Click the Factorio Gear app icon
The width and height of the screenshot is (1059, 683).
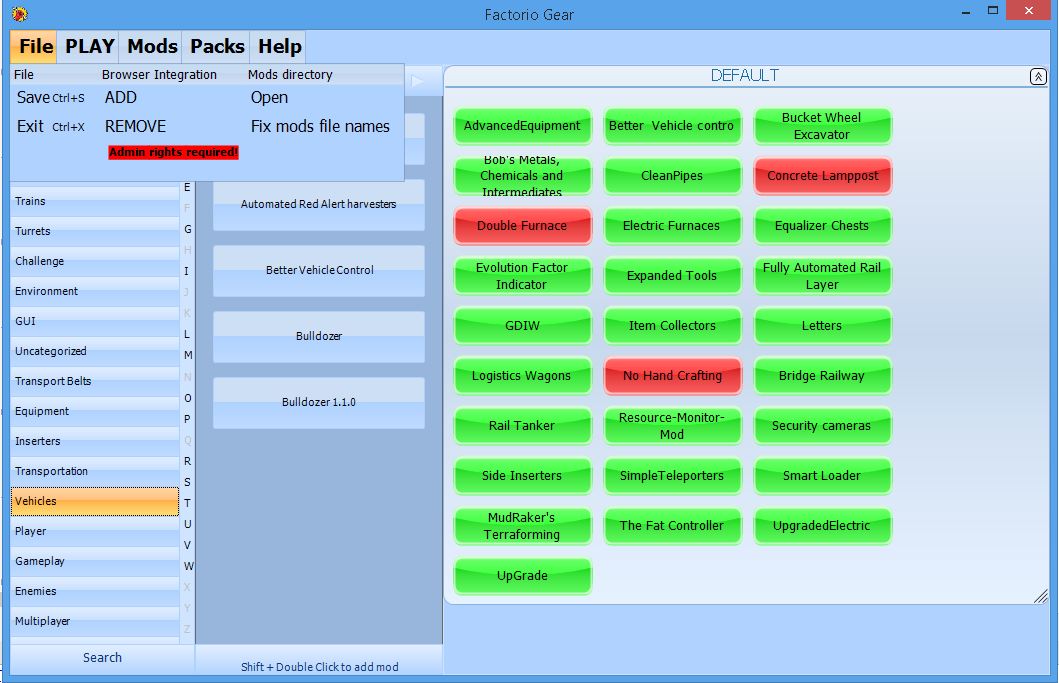click(19, 14)
